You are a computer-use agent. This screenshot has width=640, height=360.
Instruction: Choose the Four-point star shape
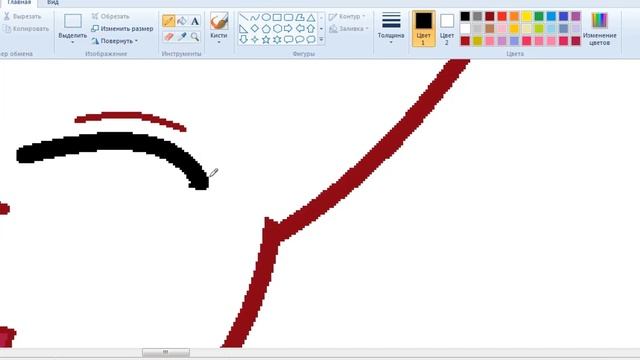(255, 40)
